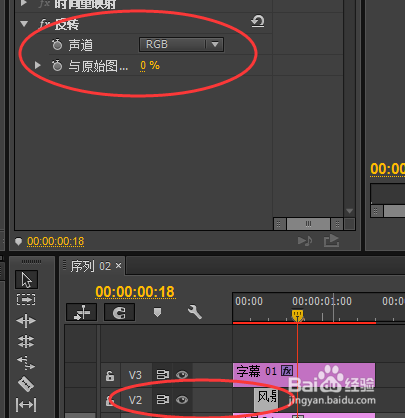Click timeline timecode 00:00:00:18
The width and height of the screenshot is (405, 418).
coord(135,292)
